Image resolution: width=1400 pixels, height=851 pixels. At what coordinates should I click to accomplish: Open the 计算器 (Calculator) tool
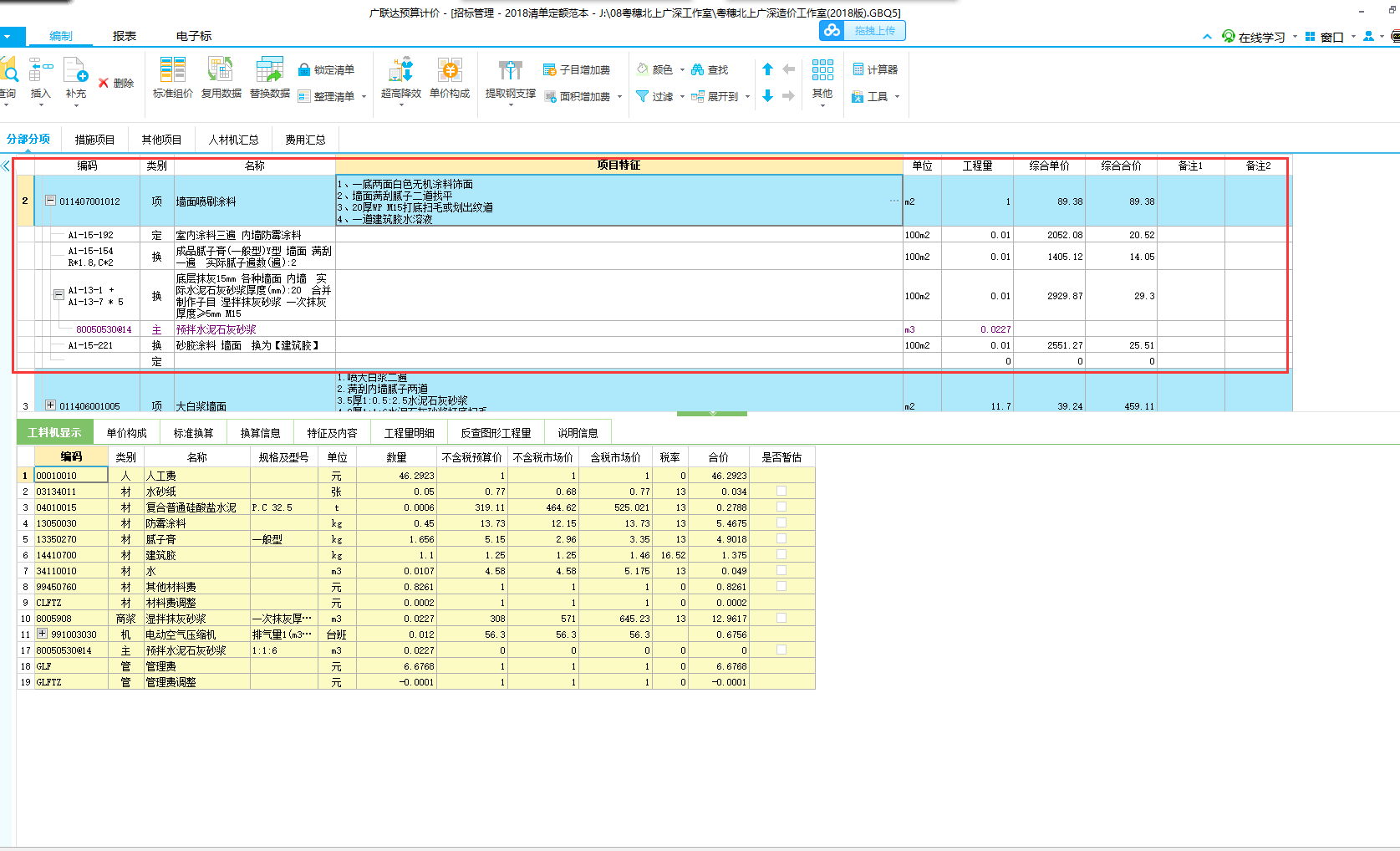(x=875, y=69)
